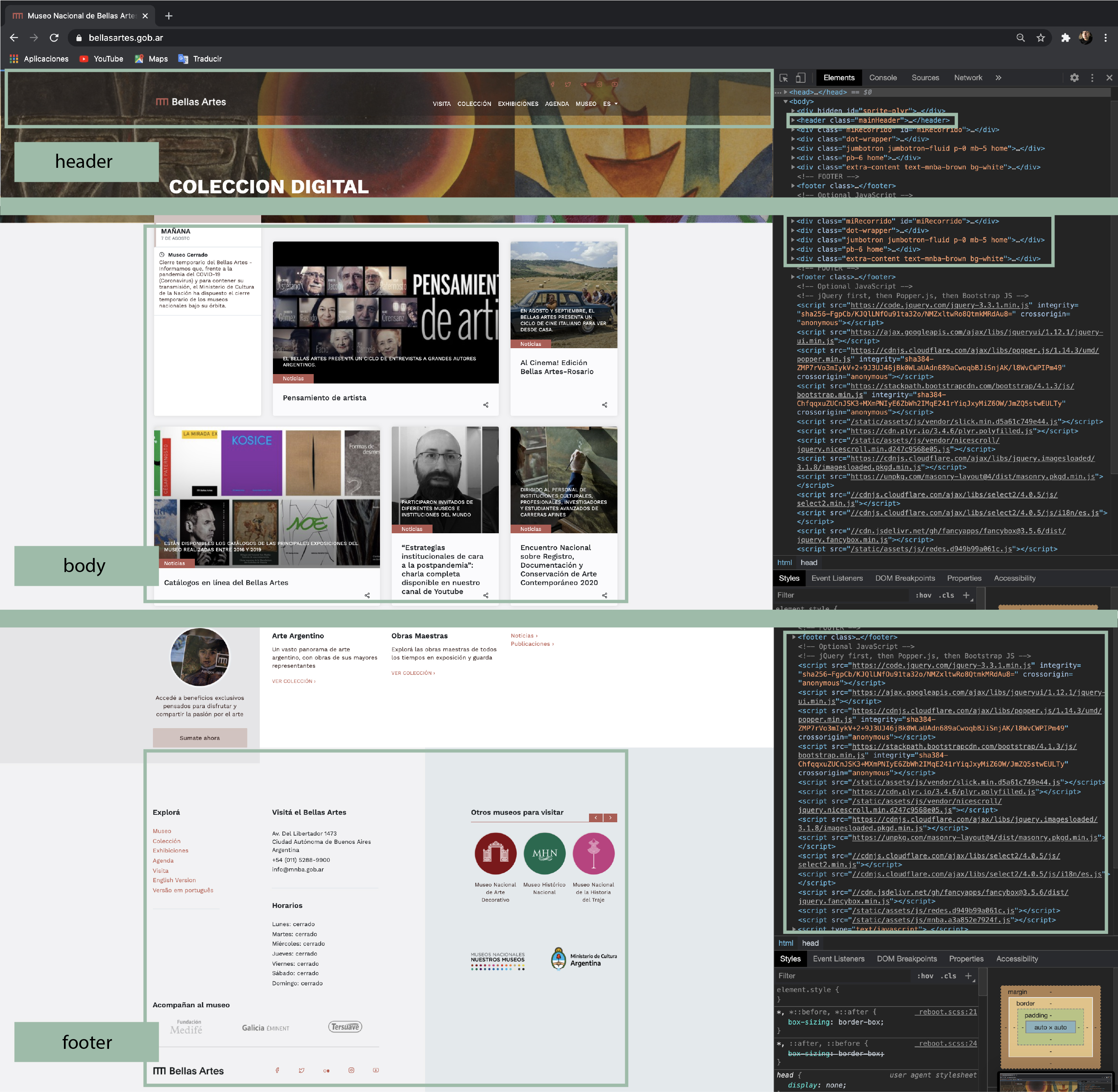The height and width of the screenshot is (1092, 1118).
Task: Open the Traducir bookmark
Action: (x=200, y=58)
